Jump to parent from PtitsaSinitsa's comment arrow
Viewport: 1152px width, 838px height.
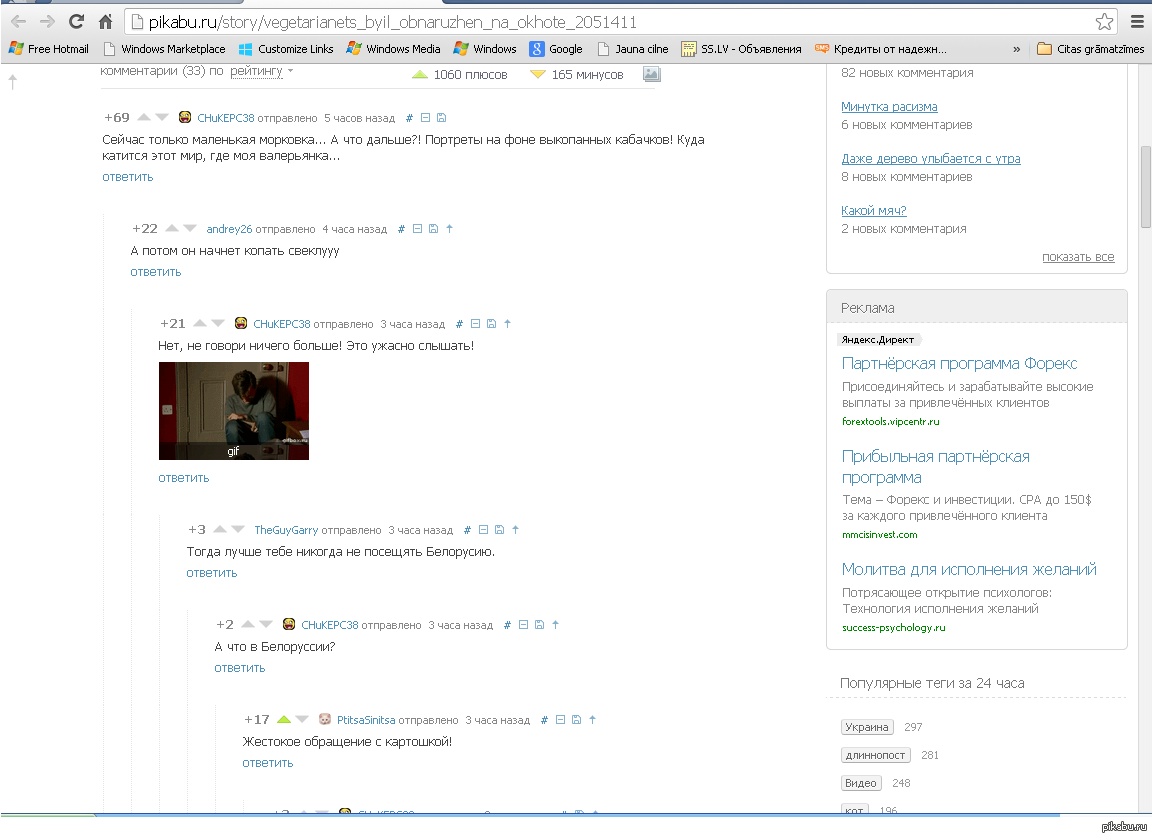pos(592,720)
